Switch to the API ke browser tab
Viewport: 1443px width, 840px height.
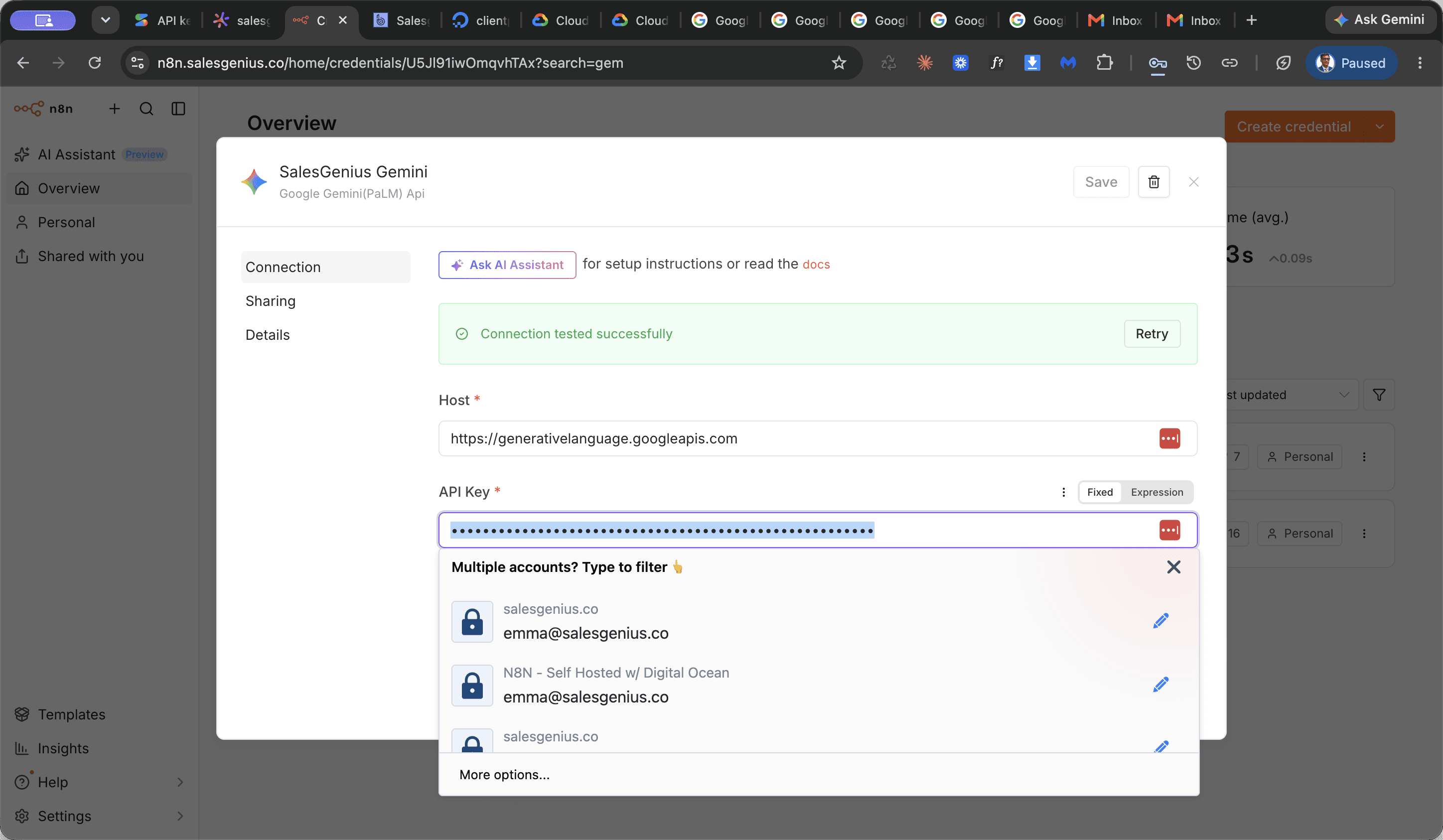(x=163, y=20)
